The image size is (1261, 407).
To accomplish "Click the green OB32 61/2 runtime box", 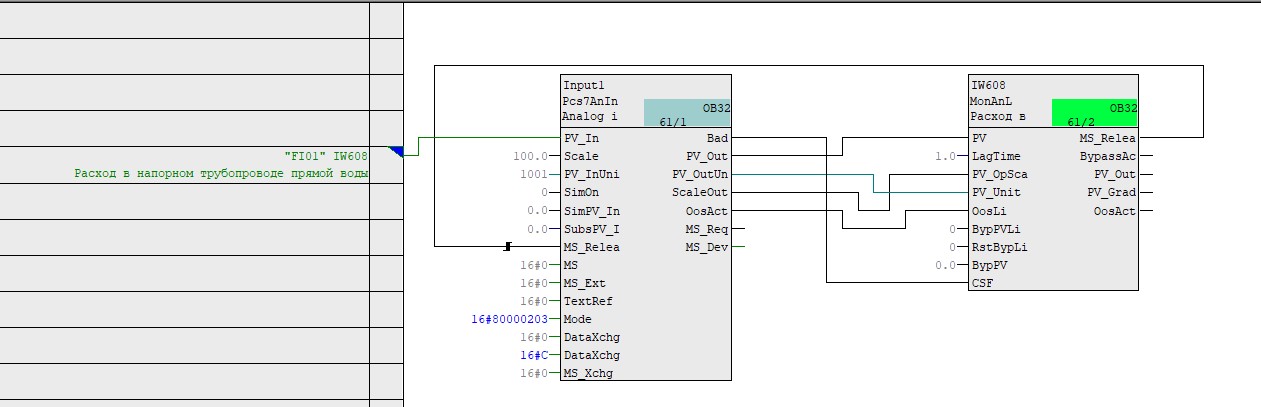I will 1094,113.
